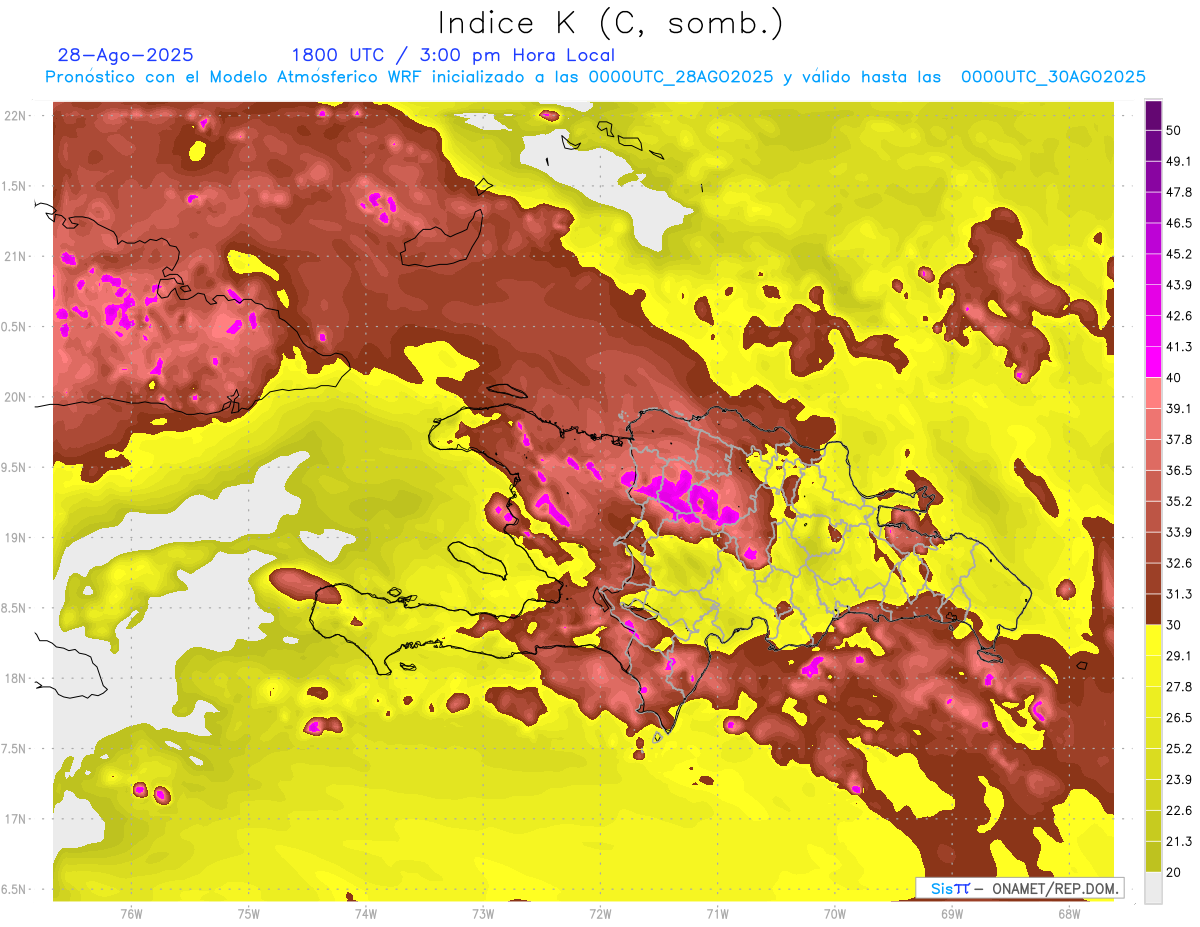Viewport: 1200px width, 927px height.
Task: Click the dark purple colorbar segment above 50
Action: pyautogui.click(x=1154, y=115)
